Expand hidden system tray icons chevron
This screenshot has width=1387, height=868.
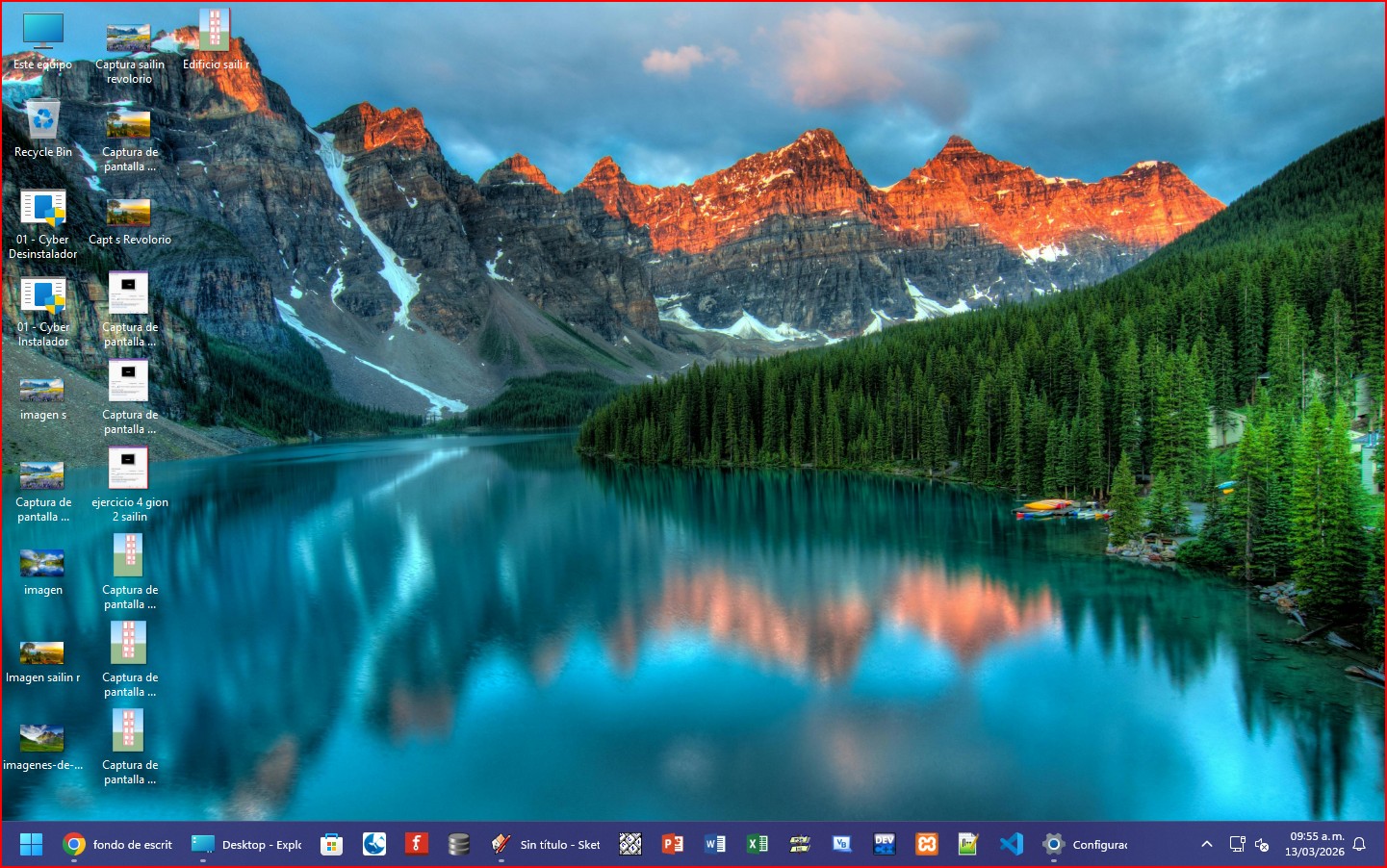[x=1206, y=844]
